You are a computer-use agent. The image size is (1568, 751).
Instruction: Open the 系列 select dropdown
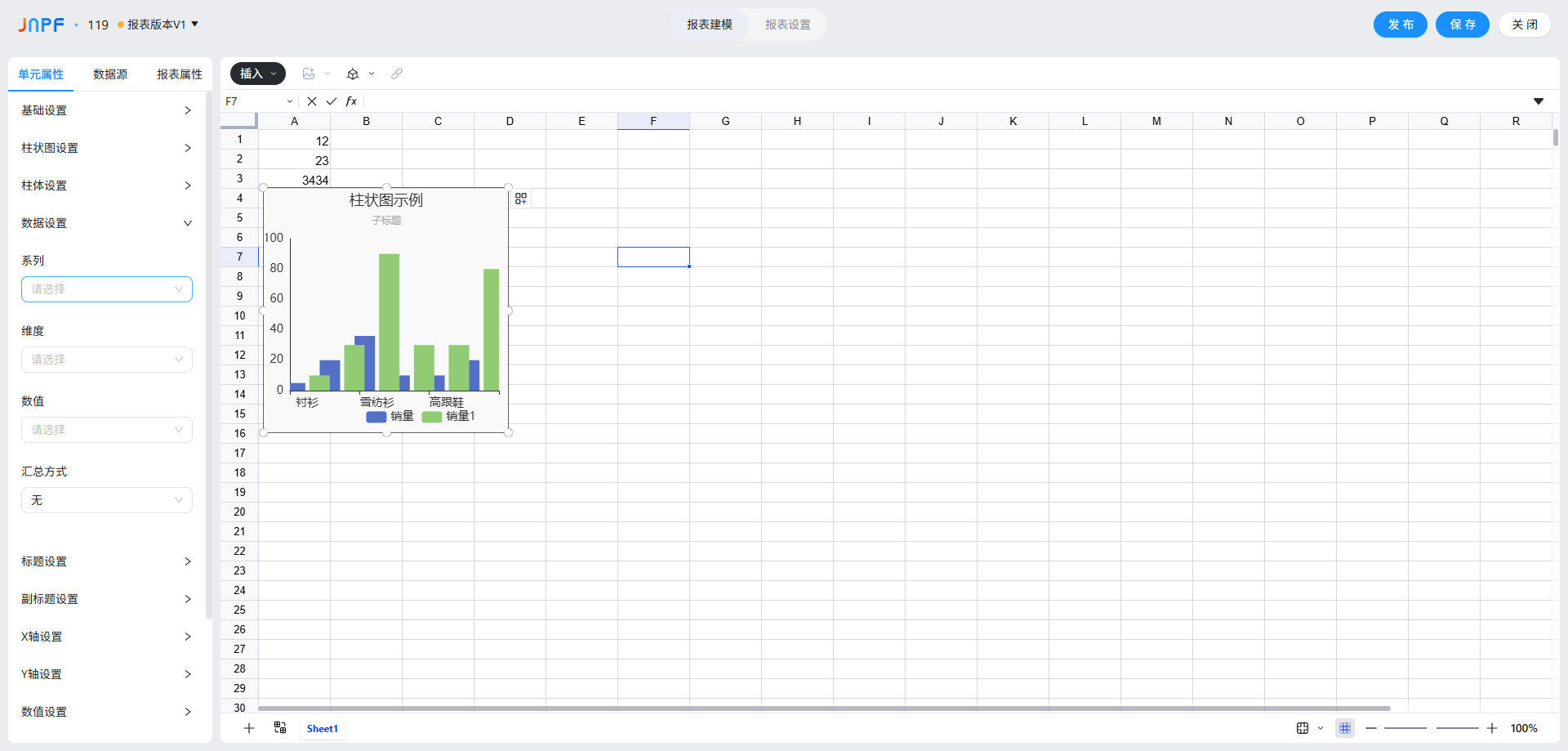click(107, 289)
